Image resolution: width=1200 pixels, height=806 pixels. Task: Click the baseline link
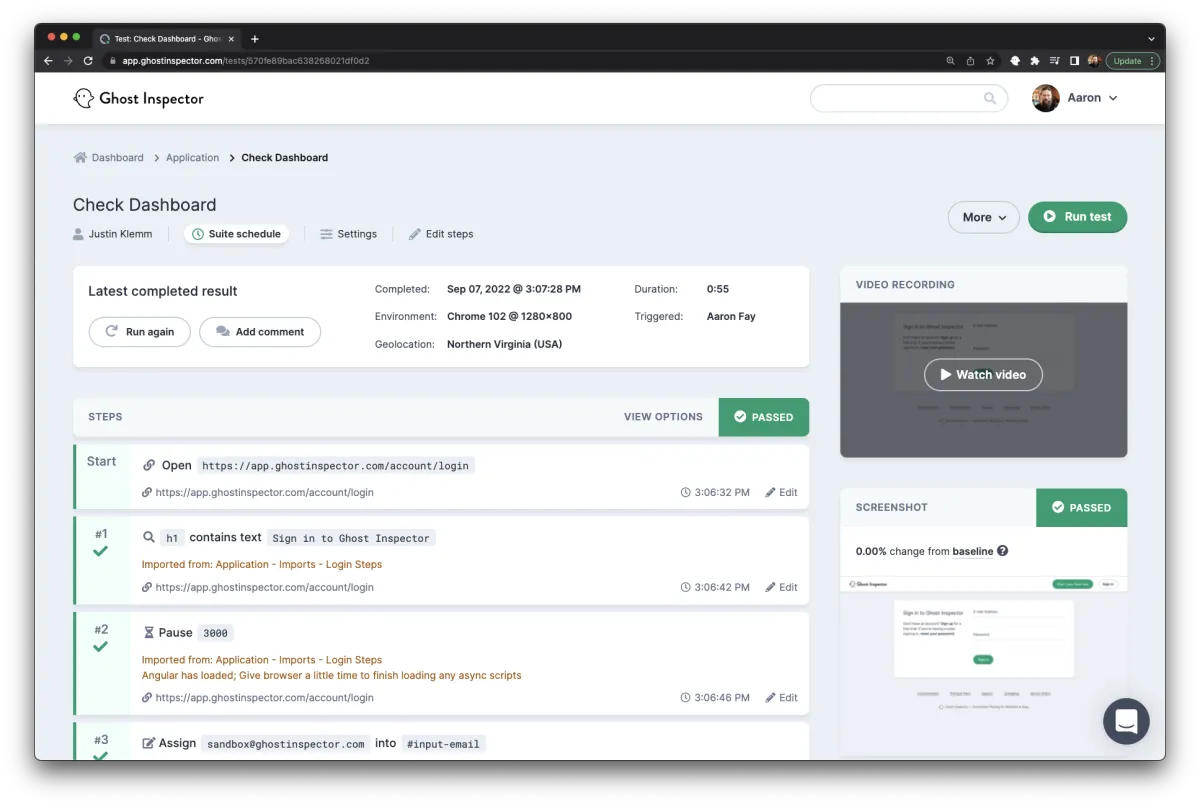coord(972,551)
